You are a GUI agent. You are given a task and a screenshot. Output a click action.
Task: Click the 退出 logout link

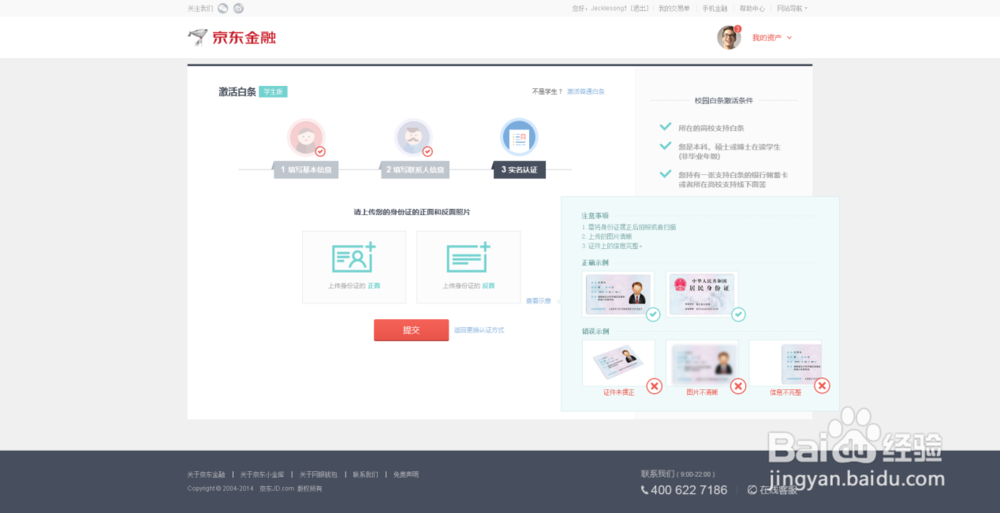tap(639, 8)
